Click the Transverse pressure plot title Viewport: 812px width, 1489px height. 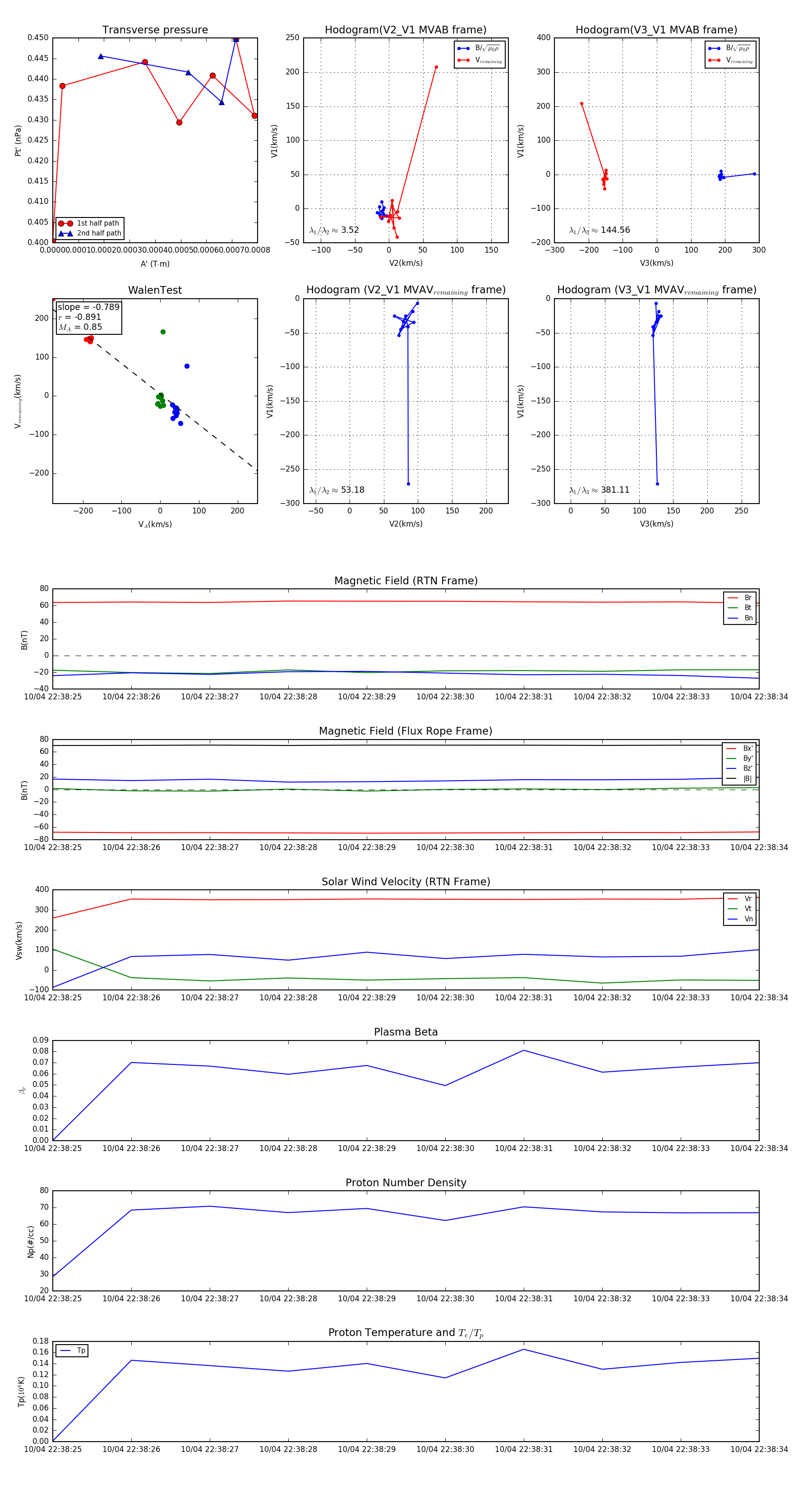point(155,30)
